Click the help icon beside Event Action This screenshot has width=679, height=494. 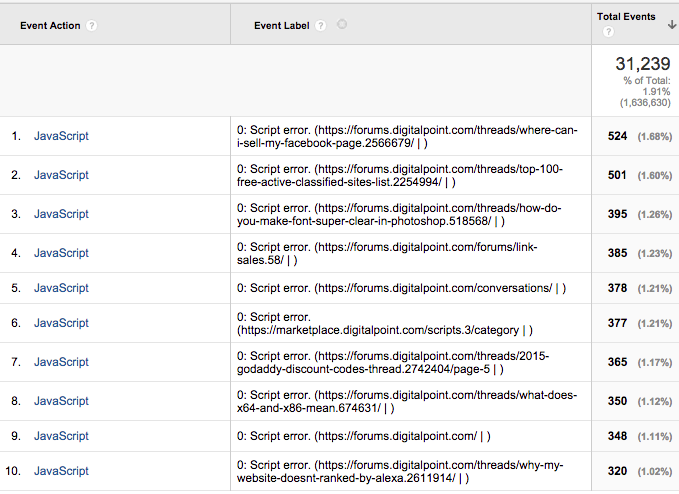click(92, 26)
